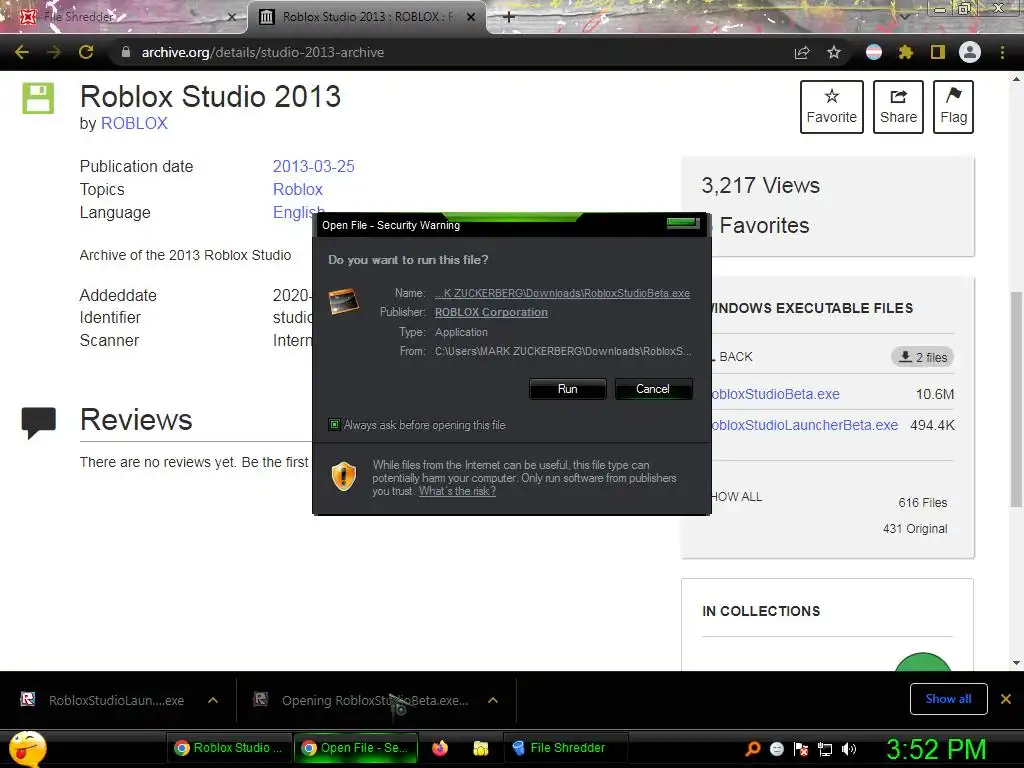Flag this item with the Flag button

click(x=953, y=107)
